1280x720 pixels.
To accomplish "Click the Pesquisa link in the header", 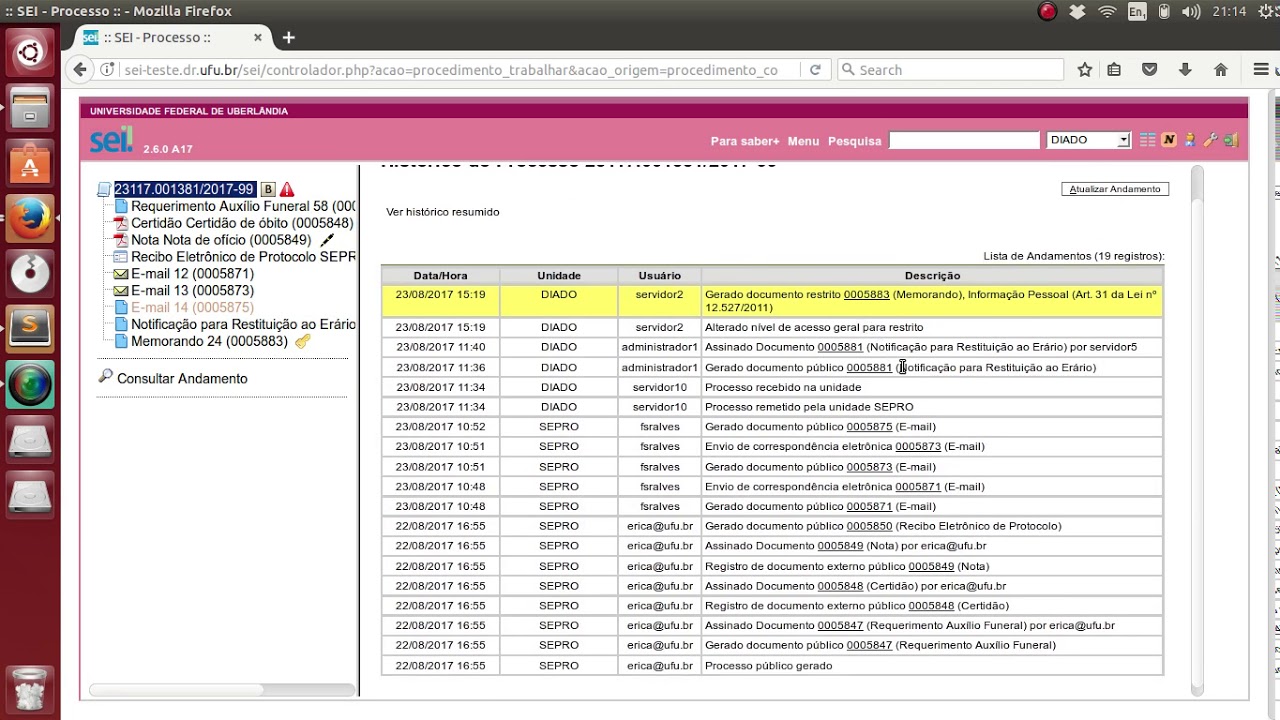I will click(x=855, y=141).
